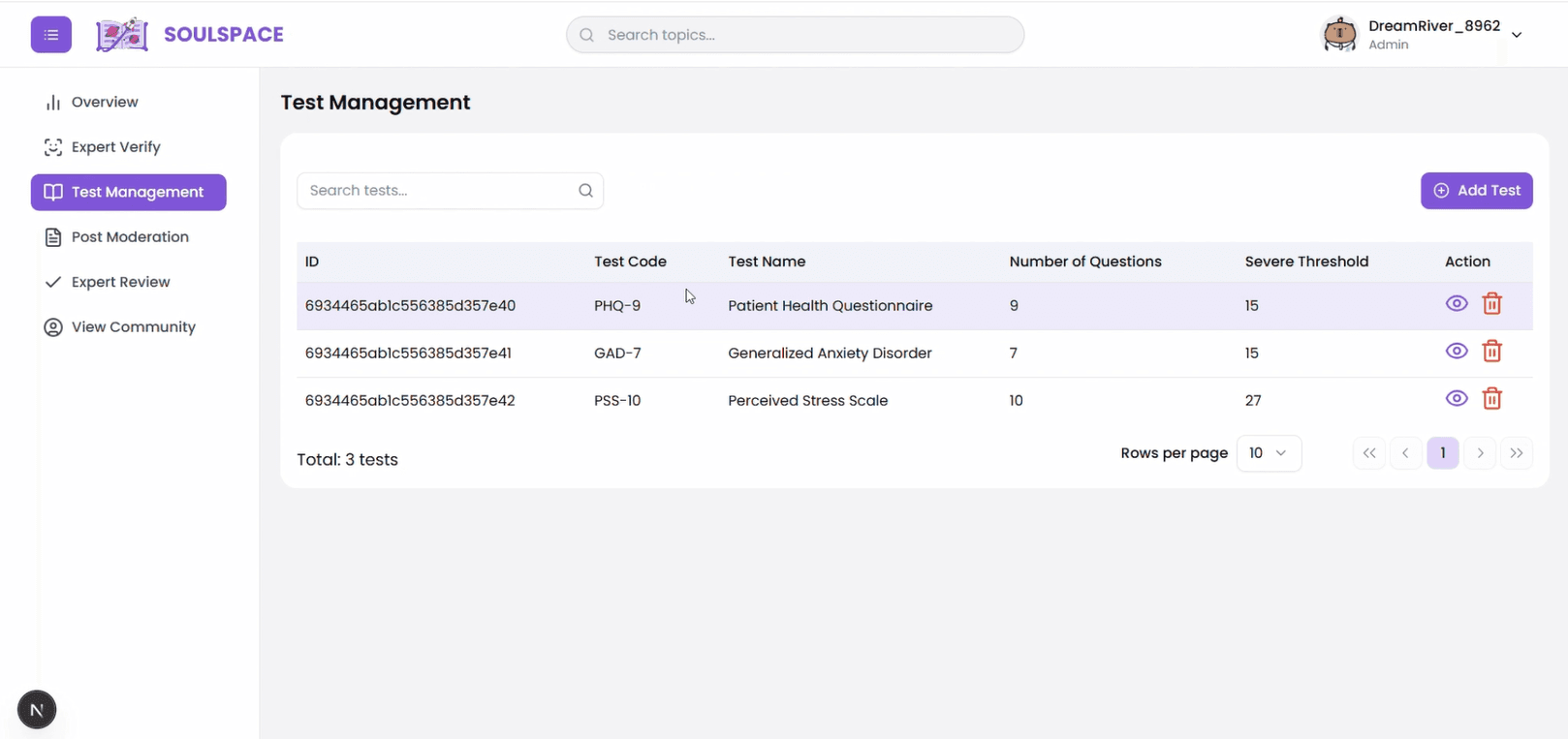This screenshot has width=1568, height=739.
Task: Click the Action column header
Action: [x=1467, y=262]
